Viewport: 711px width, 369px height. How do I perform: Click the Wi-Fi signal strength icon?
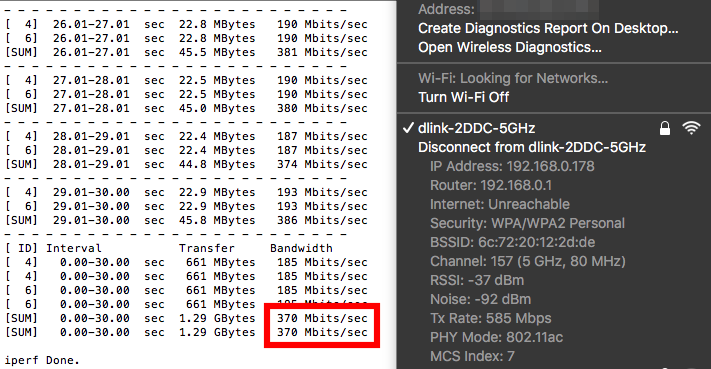[x=691, y=128]
